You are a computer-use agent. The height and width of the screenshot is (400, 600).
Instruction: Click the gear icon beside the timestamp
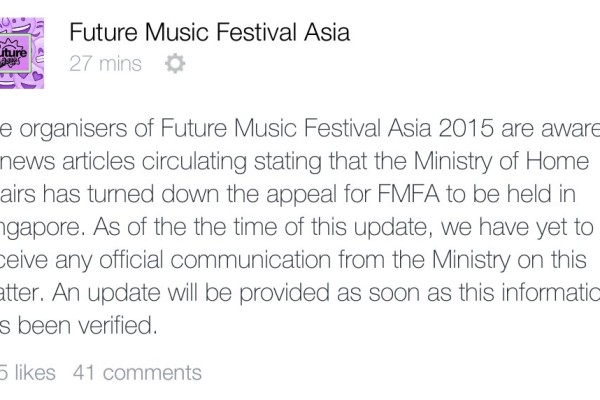point(174,65)
